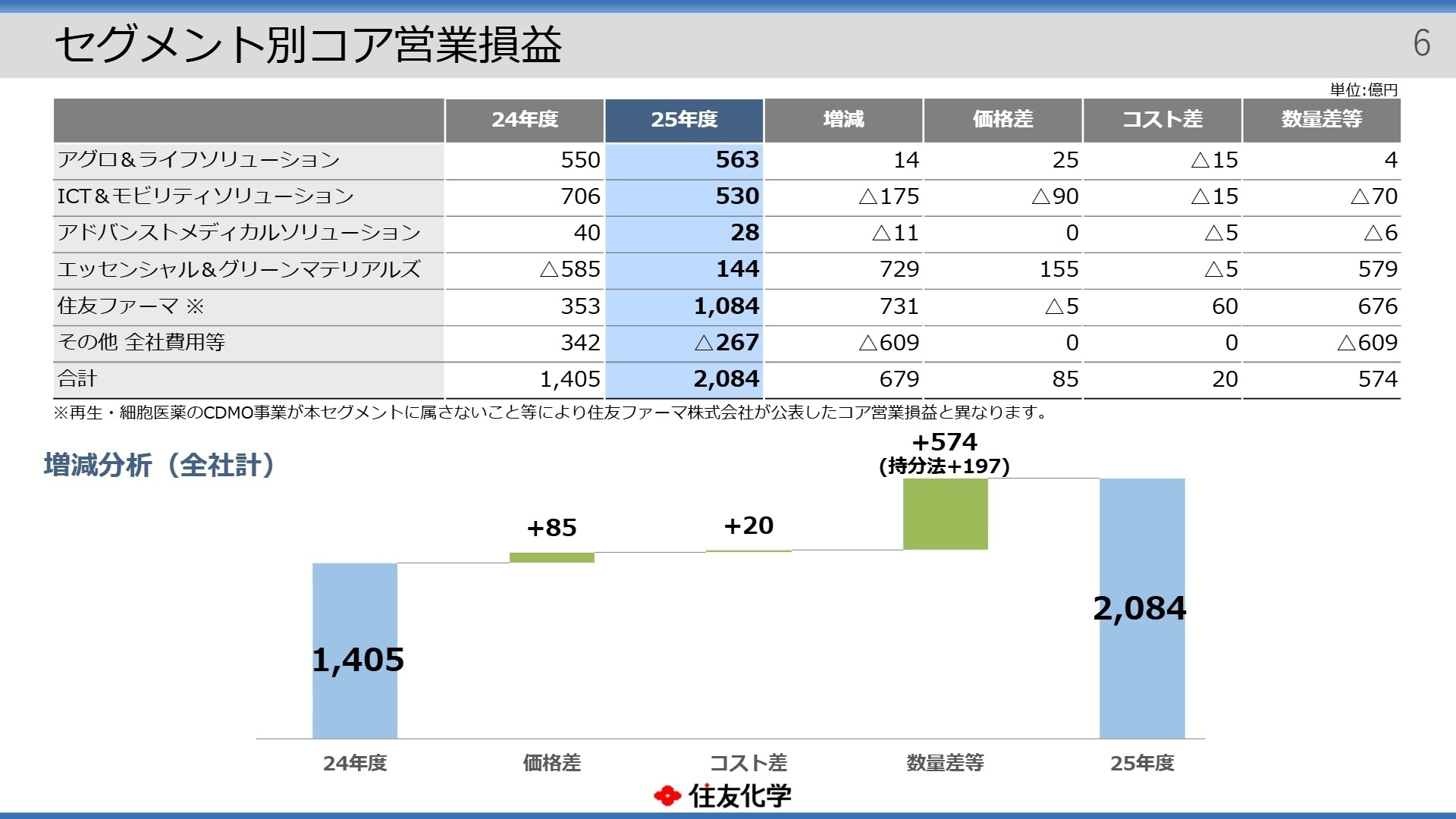Screen dimensions: 1456x819
Task: Click the Sumitomo Chemical logo icon
Action: (667, 795)
